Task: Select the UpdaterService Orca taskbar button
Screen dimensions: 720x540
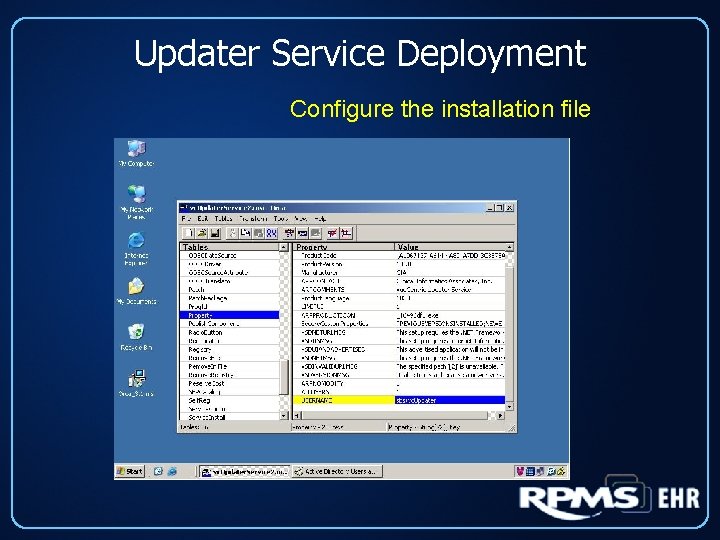Action: [245, 471]
